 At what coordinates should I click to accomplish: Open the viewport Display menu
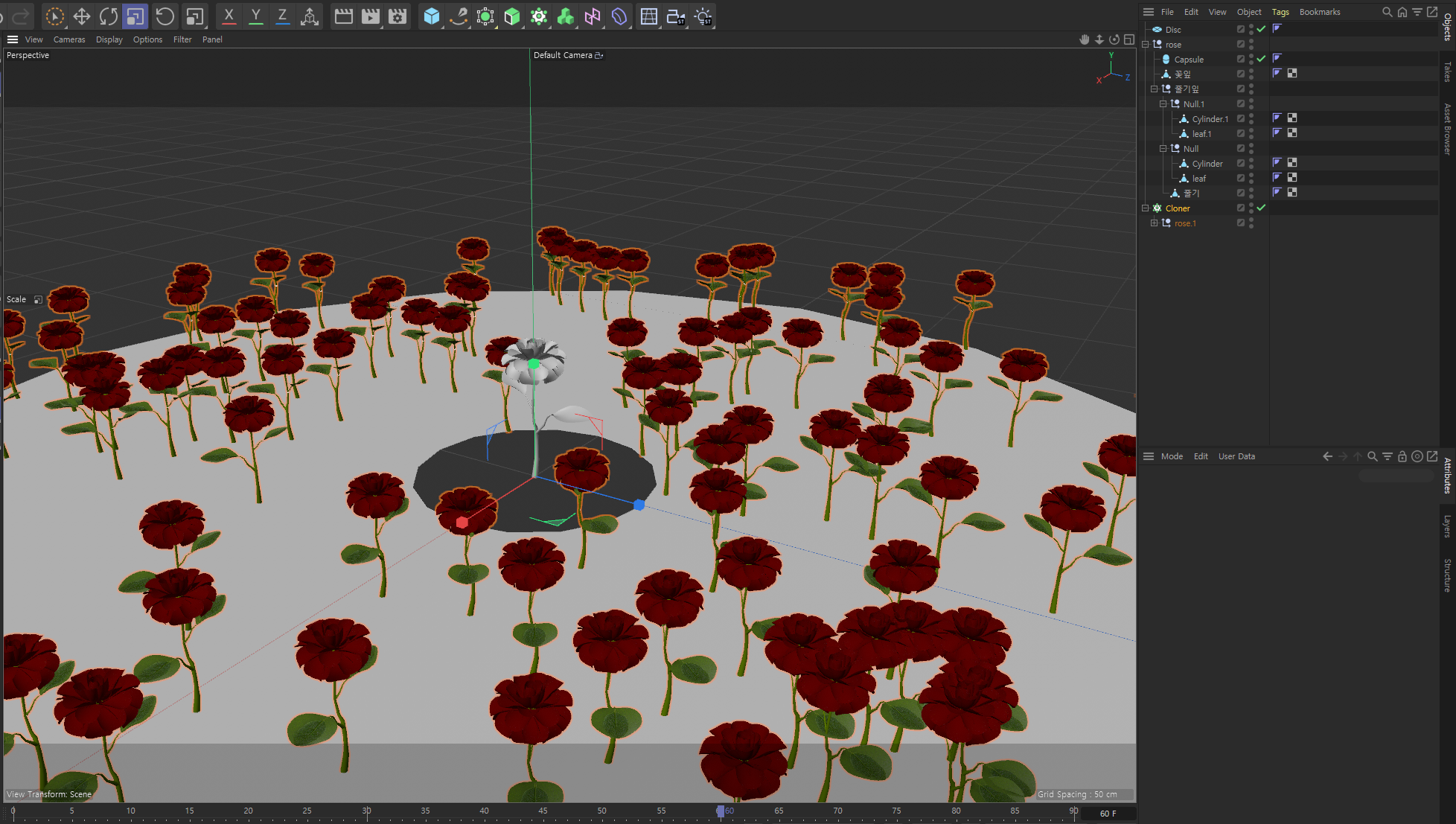click(x=109, y=39)
